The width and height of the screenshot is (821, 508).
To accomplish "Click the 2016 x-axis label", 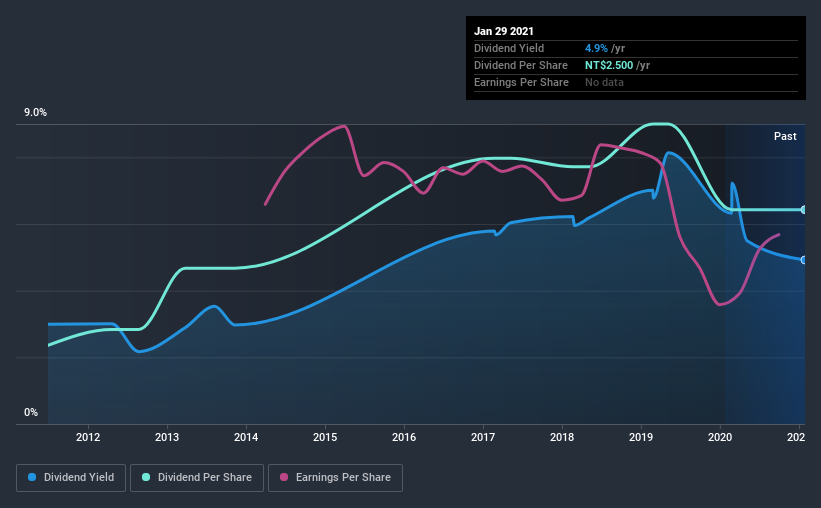I will [404, 437].
